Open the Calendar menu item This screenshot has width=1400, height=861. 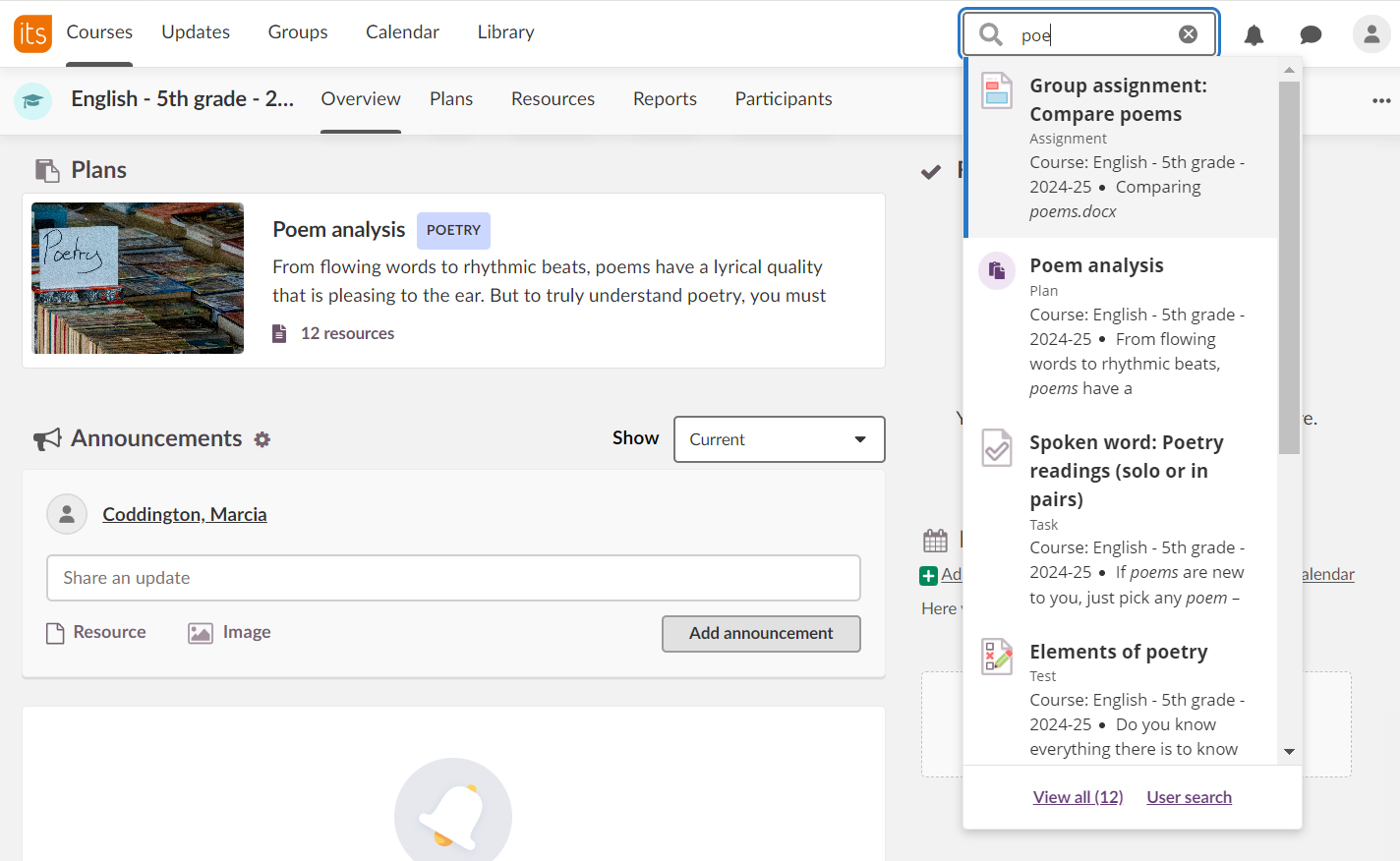[x=402, y=32]
